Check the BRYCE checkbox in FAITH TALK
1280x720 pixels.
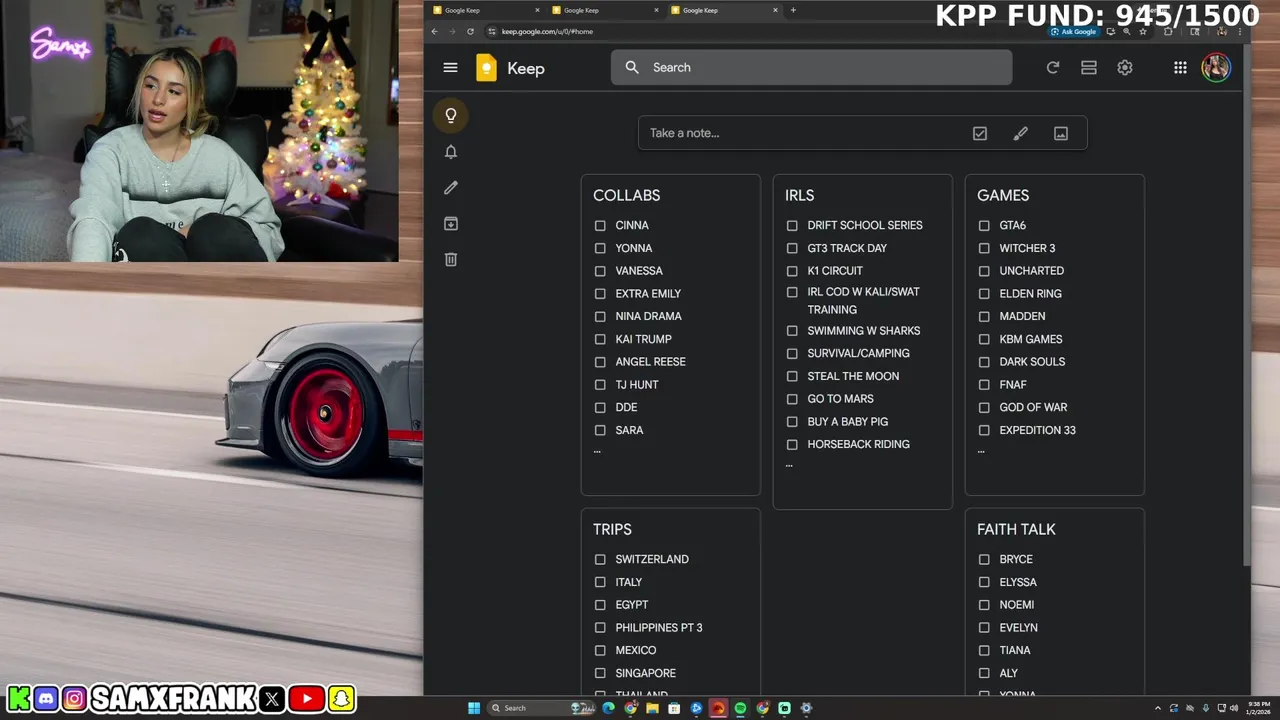coord(984,560)
